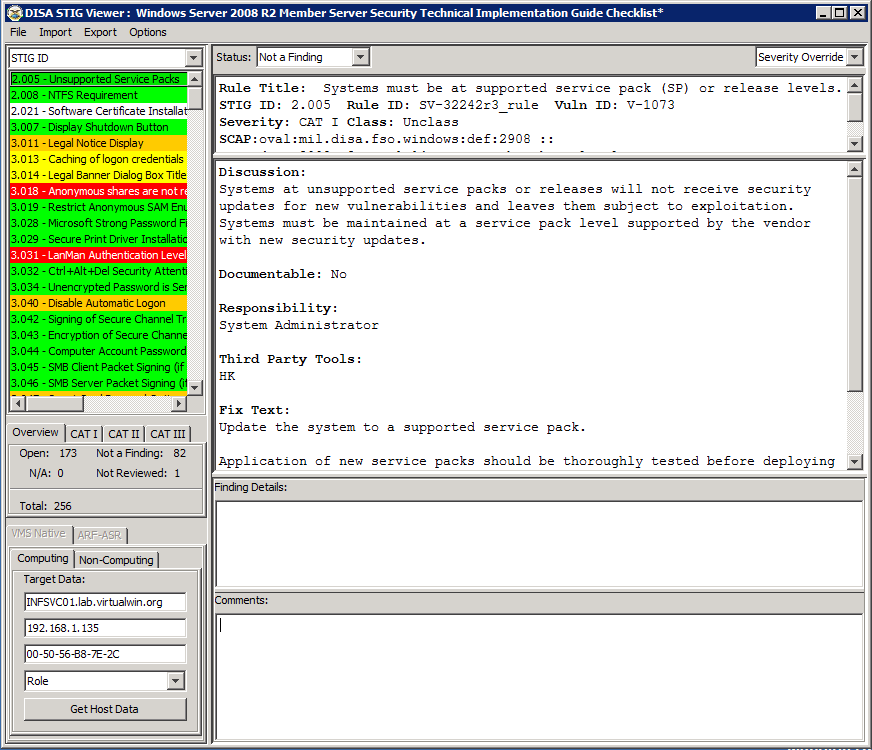Select rule 3.042 - Signing of Secure Channel
The width and height of the screenshot is (872, 750).
pos(98,319)
